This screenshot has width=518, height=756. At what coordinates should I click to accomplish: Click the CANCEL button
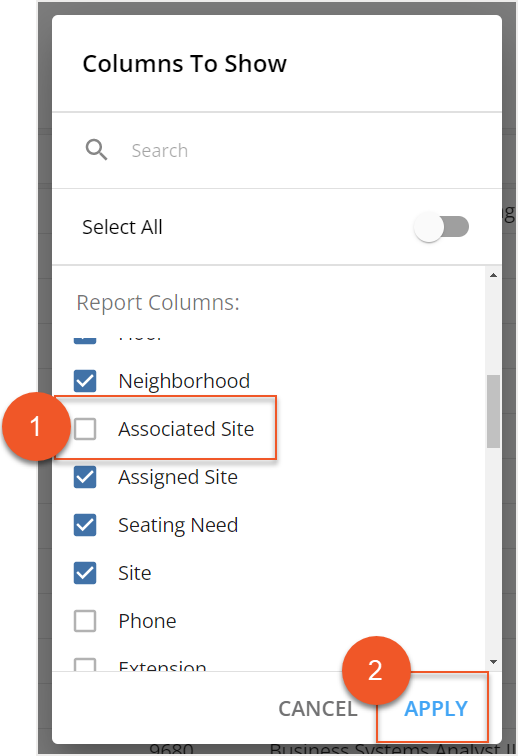318,709
